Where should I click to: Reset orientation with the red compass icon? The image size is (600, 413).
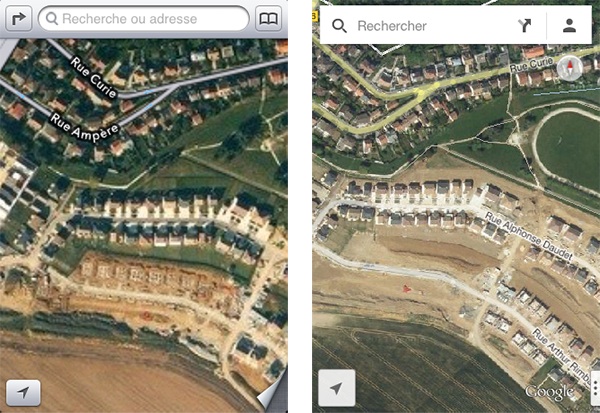point(570,69)
